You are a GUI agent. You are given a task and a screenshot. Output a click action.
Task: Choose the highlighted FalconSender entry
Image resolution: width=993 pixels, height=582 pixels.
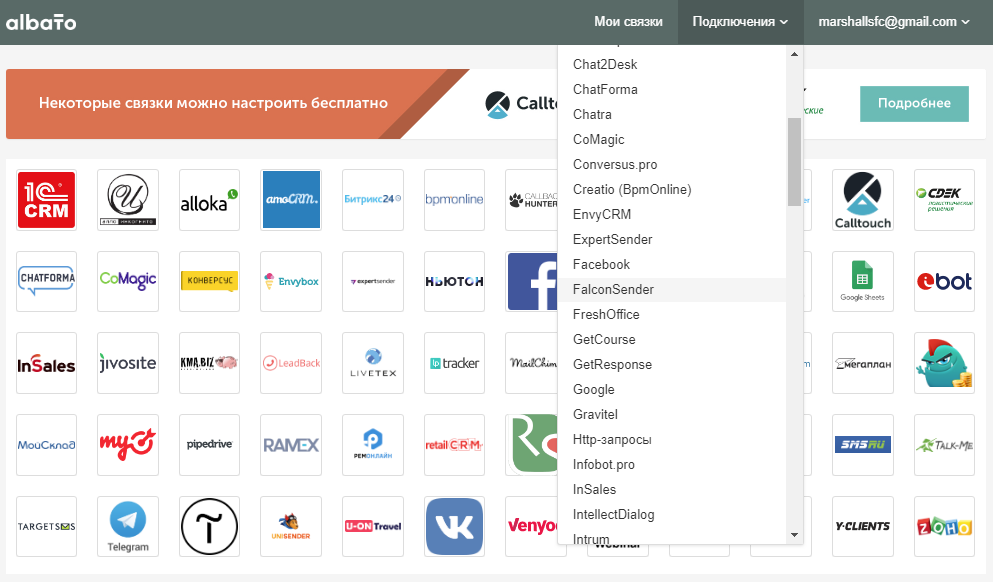coord(671,289)
